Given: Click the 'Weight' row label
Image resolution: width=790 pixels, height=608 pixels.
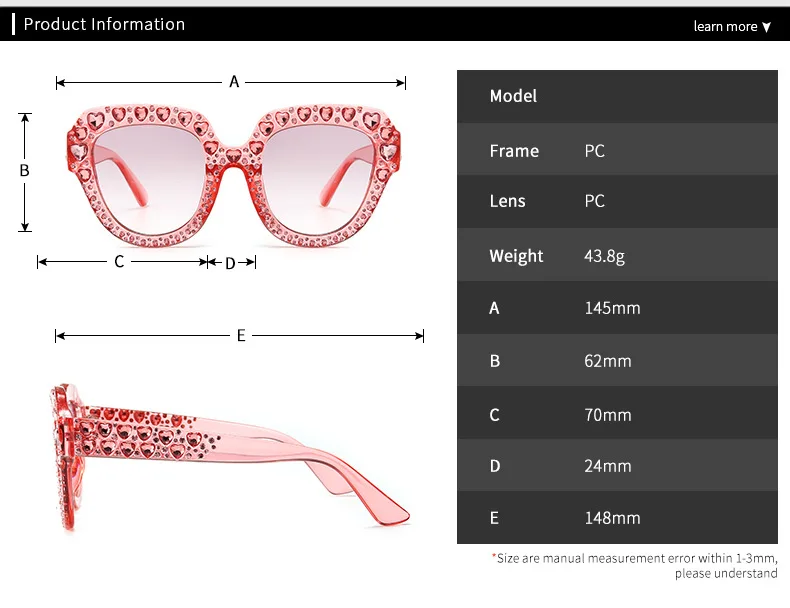Looking at the screenshot, I should [516, 256].
